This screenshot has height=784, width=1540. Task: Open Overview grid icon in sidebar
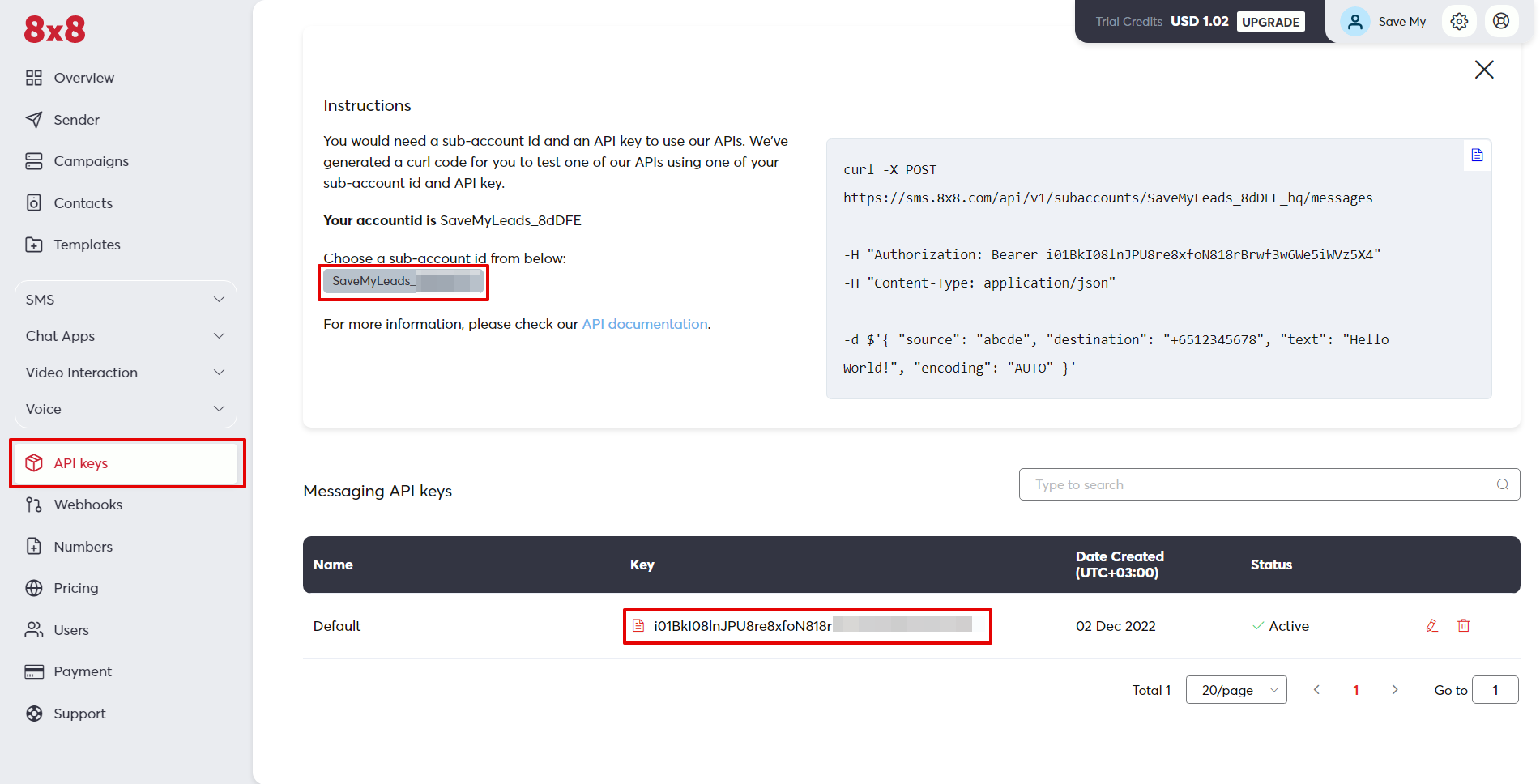[x=34, y=78]
